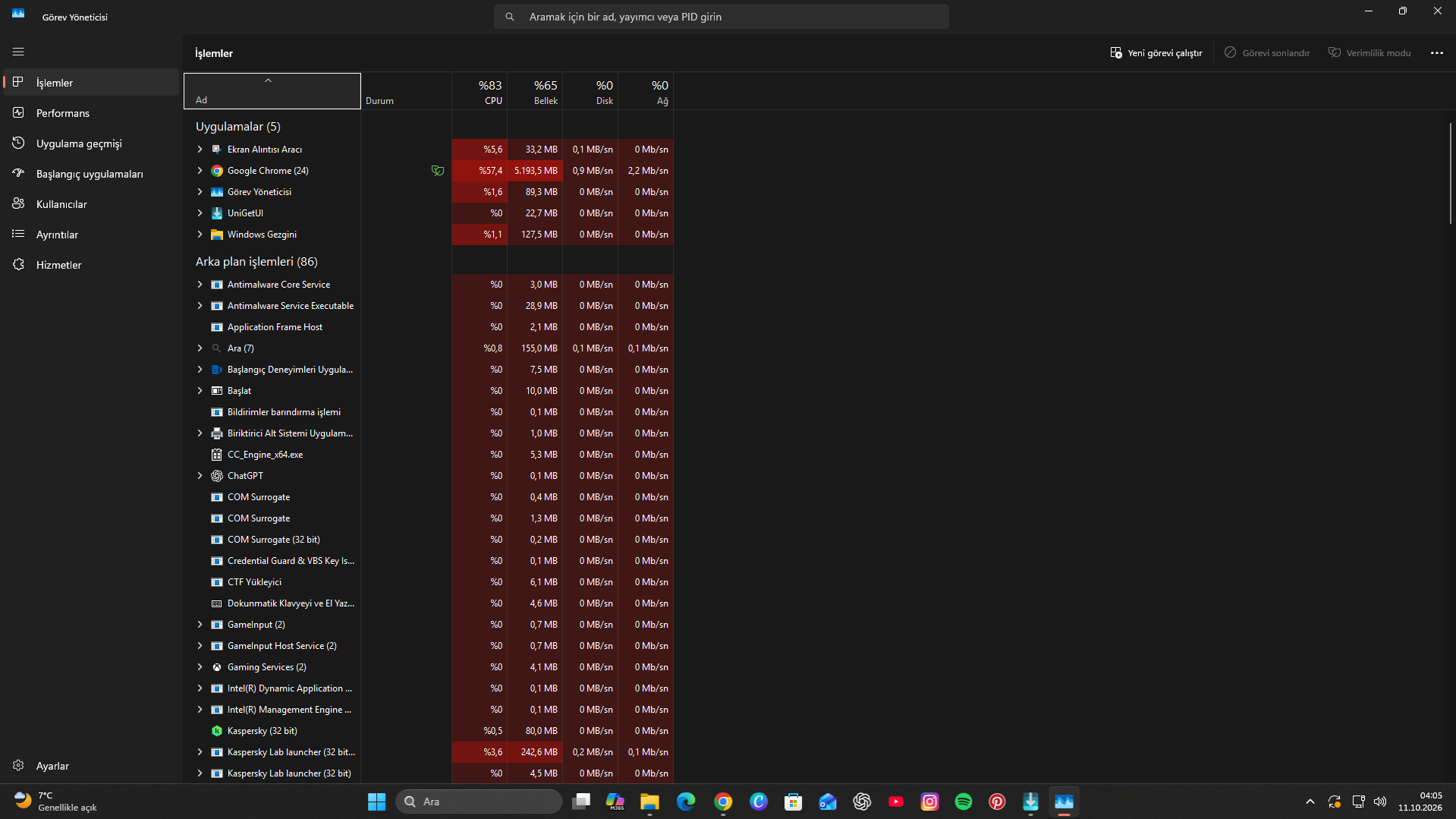The width and height of the screenshot is (1456, 819).
Task: Select the CTF Yükleyici process row
Action: (429, 582)
